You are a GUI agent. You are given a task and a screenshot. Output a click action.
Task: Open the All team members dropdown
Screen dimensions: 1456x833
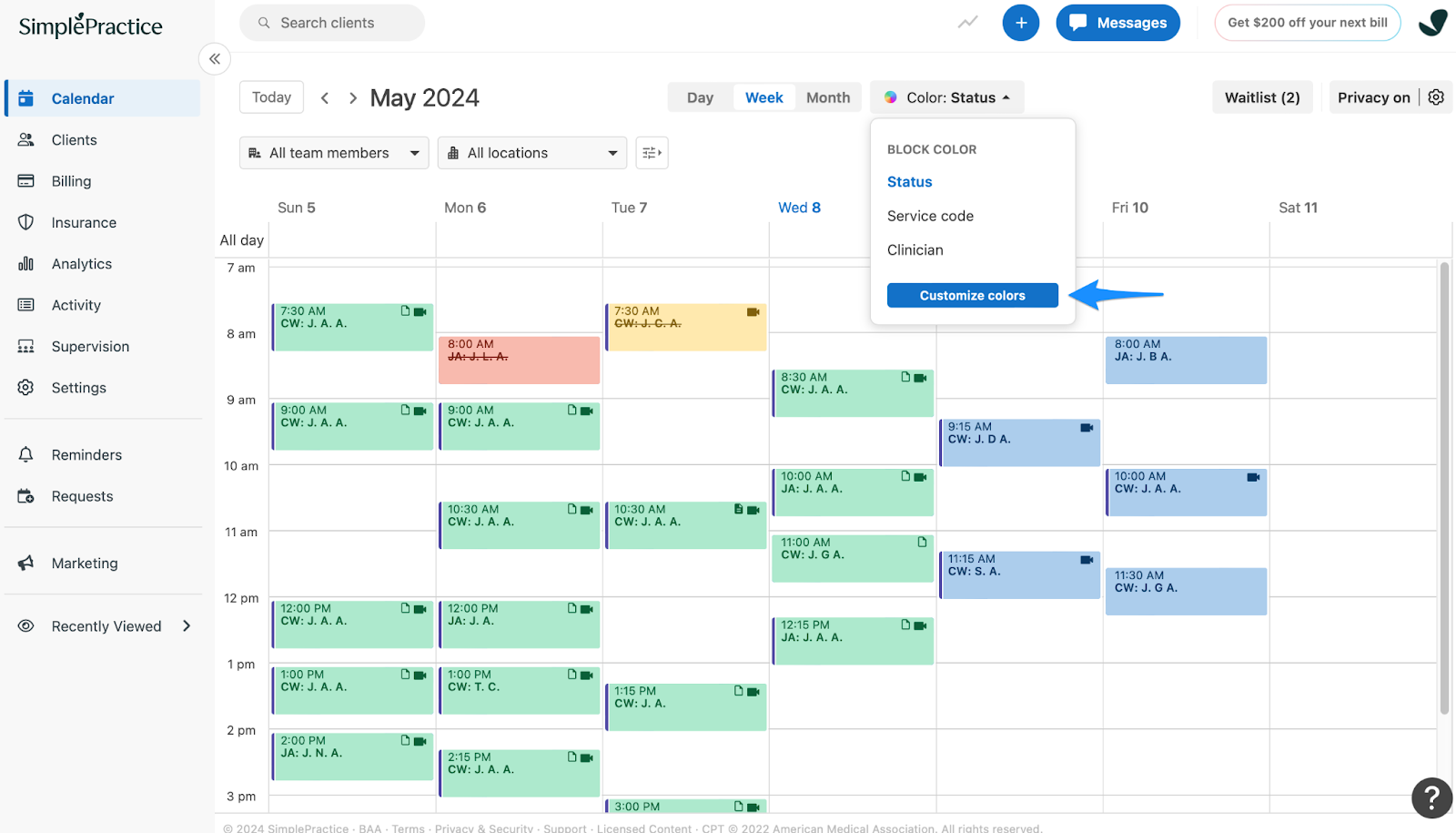click(333, 152)
